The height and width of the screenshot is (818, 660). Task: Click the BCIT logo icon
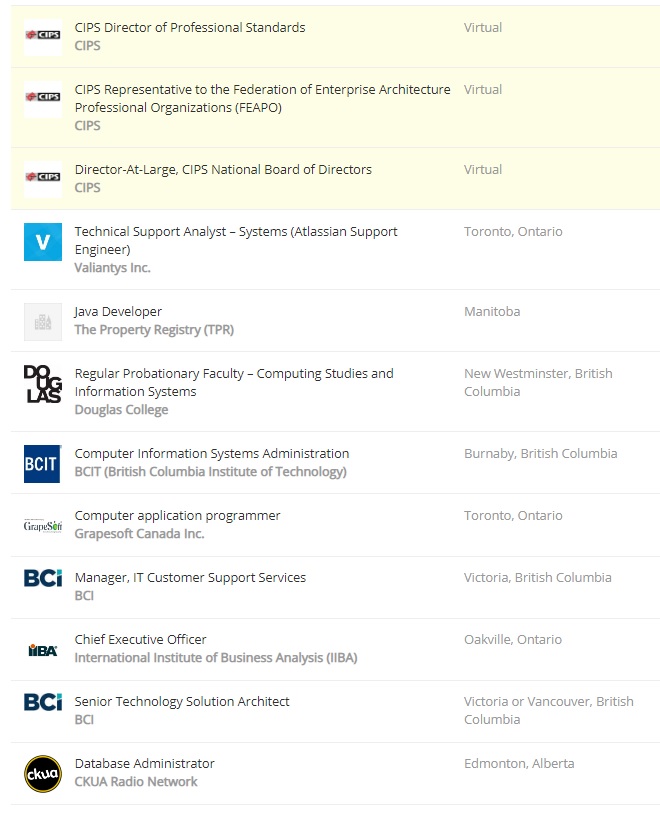(x=43, y=464)
